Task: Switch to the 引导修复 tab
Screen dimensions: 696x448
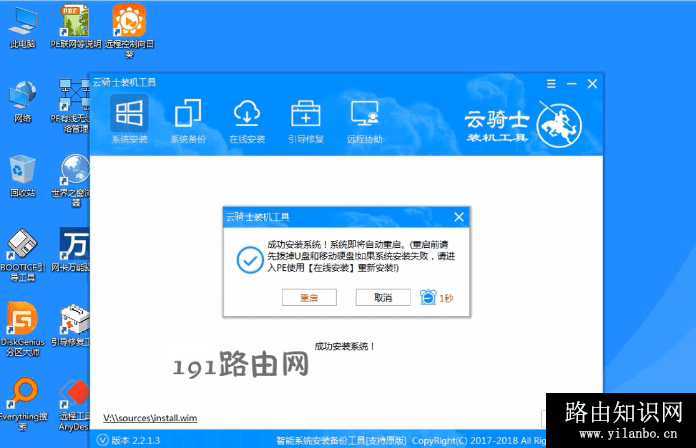Action: click(x=305, y=121)
